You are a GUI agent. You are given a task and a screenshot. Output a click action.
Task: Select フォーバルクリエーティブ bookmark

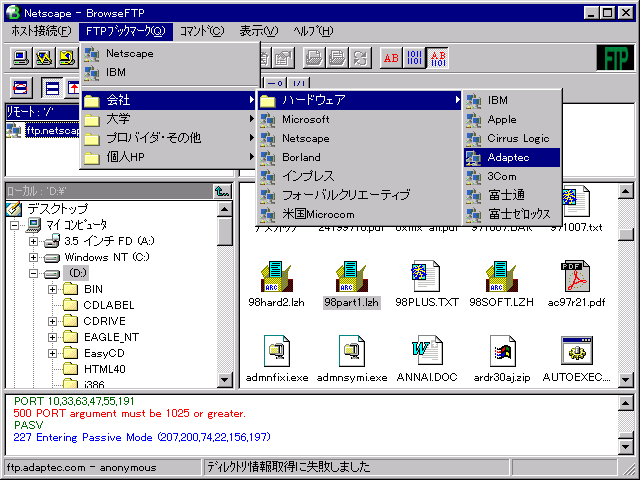359,195
